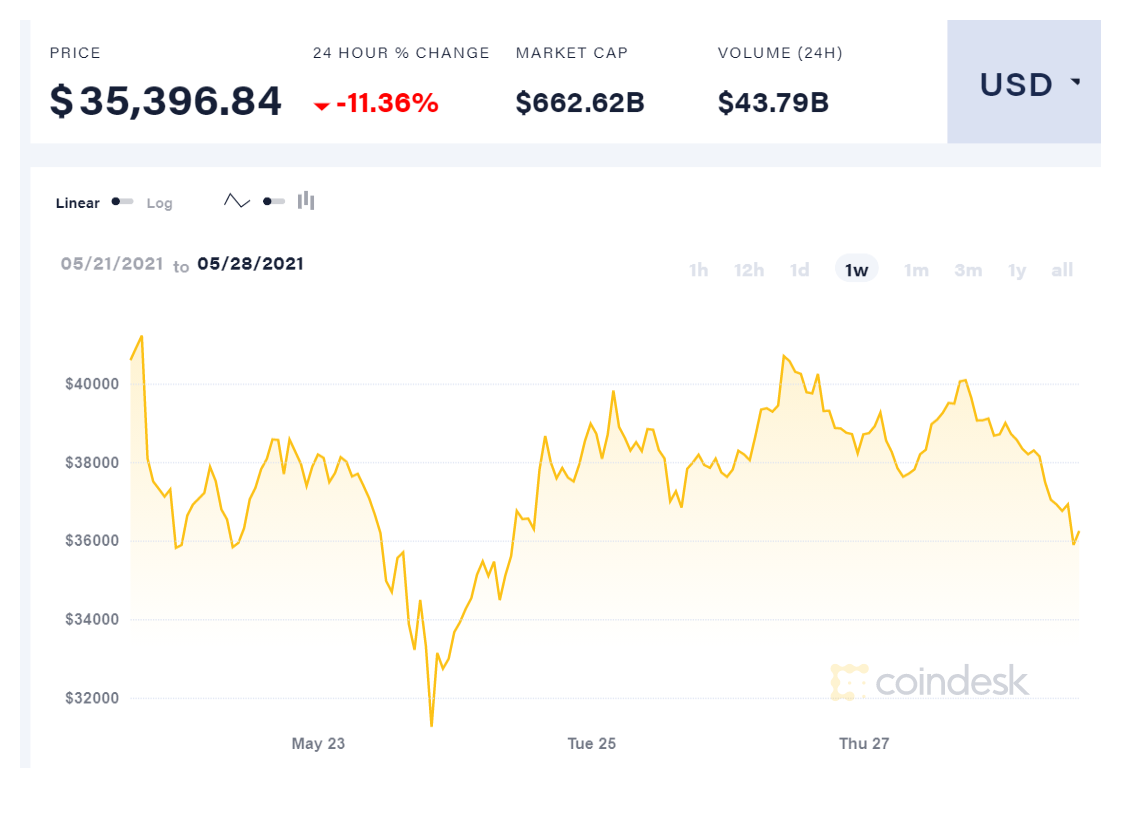Click the 05/28/2021 end date field
The height and width of the screenshot is (828, 1121).
[250, 264]
